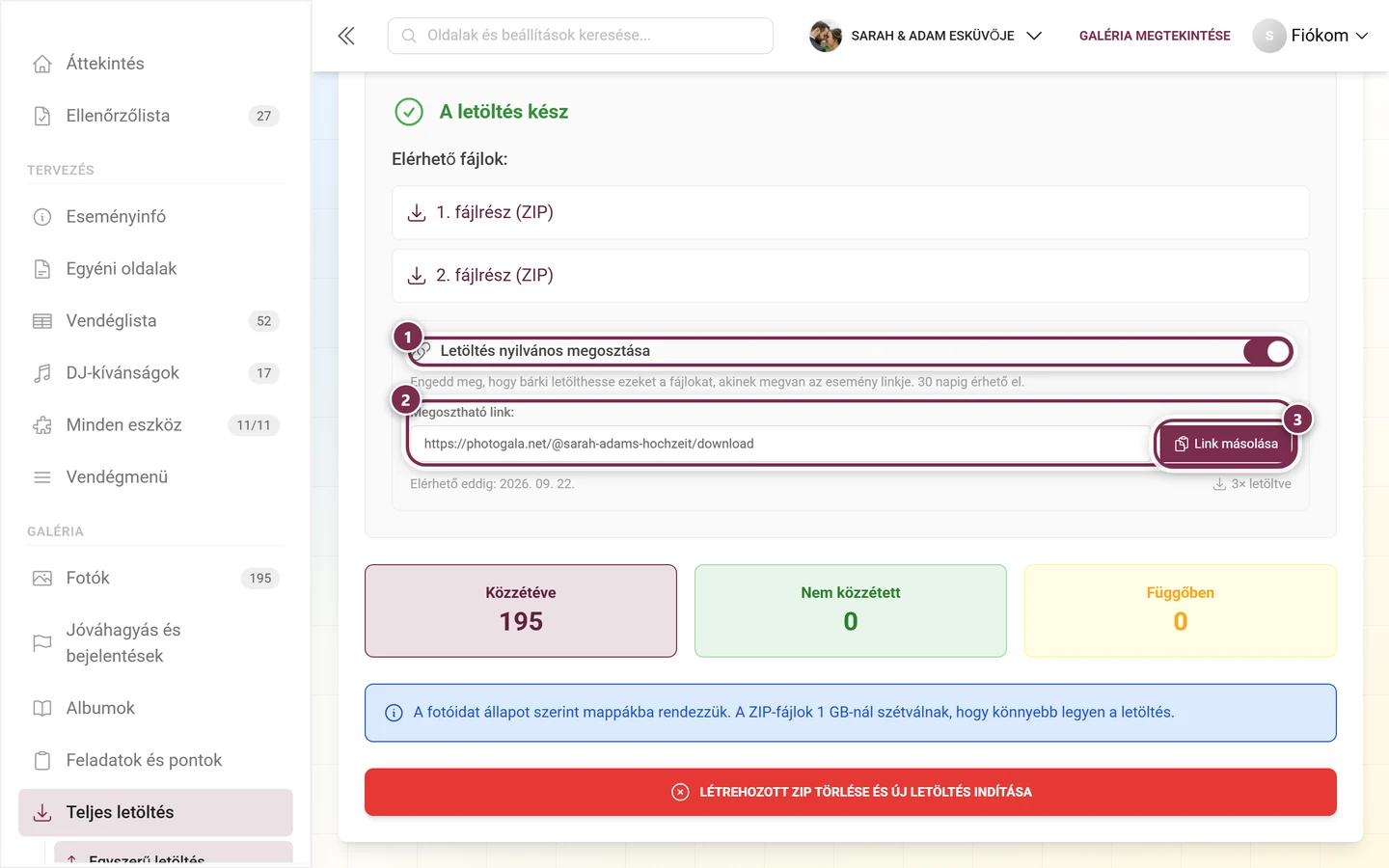Download 1. fájlrész (ZIP) file
The width and height of the screenshot is (1389, 868).
coord(851,213)
